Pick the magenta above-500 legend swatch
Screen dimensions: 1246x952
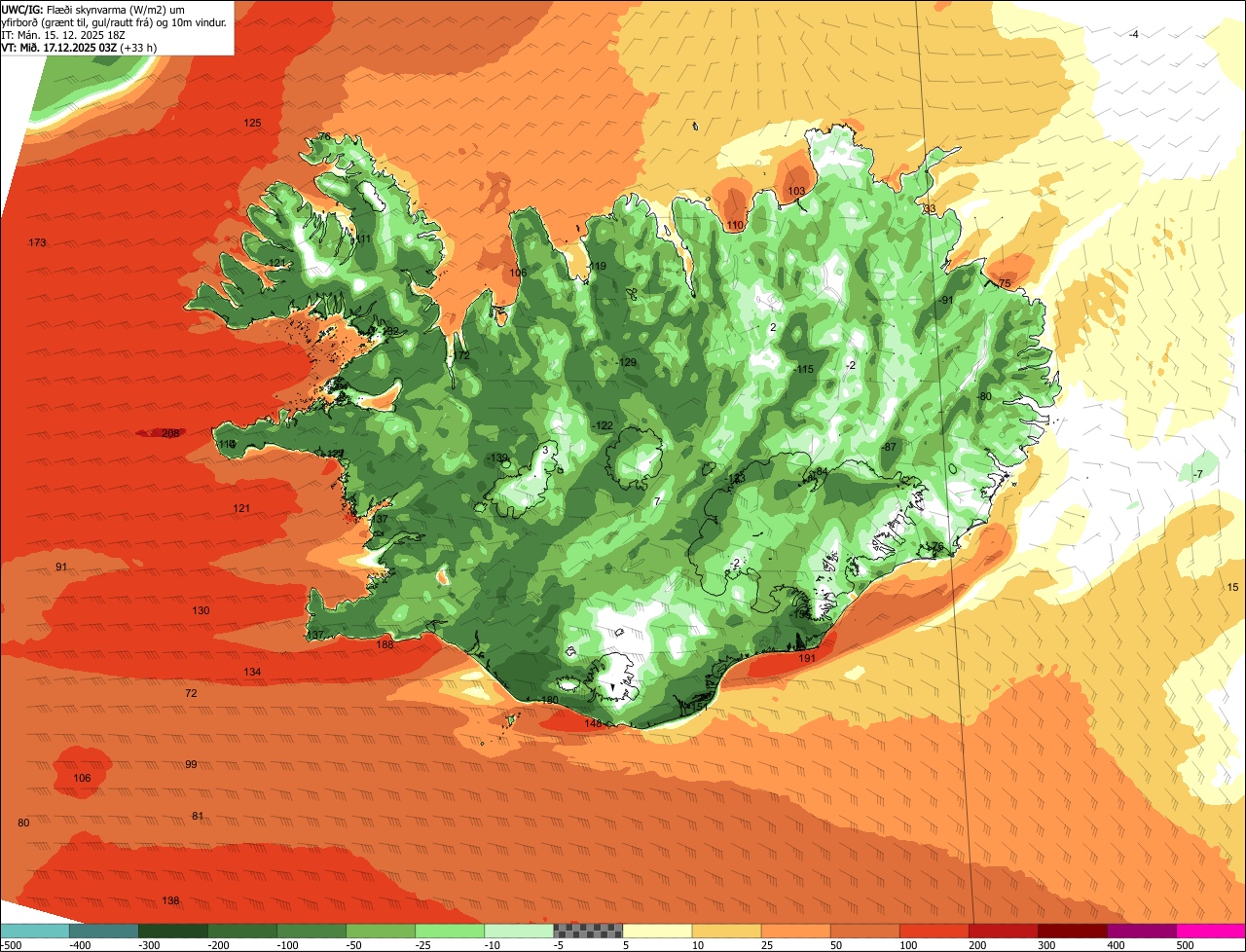1211,931
